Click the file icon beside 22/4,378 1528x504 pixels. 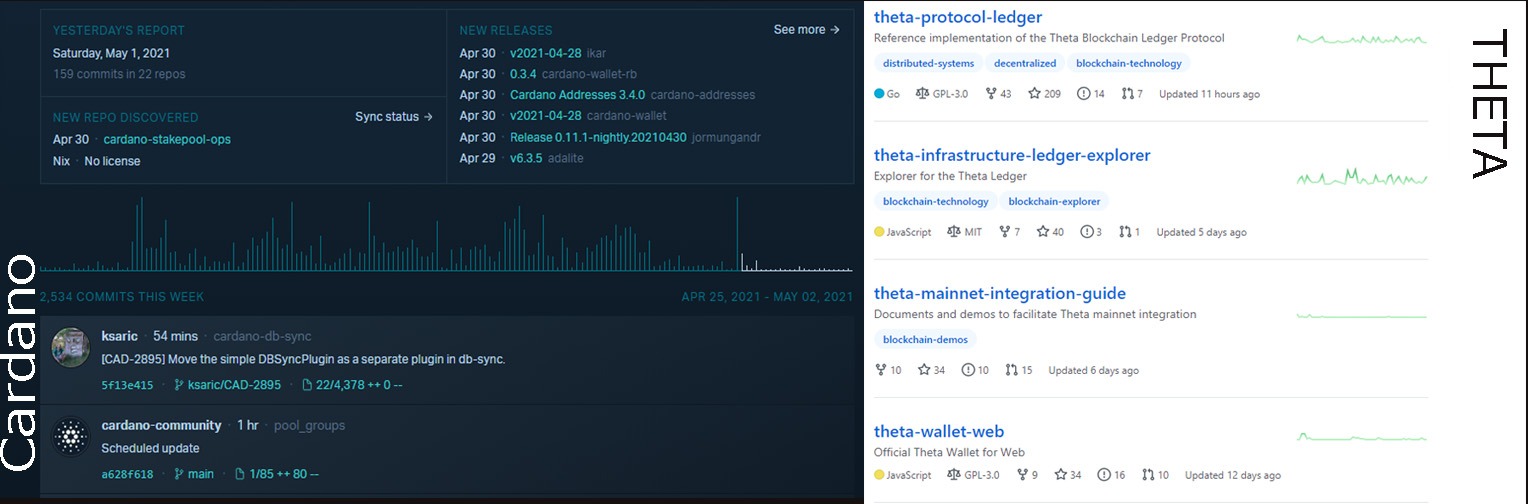pyautogui.click(x=307, y=385)
